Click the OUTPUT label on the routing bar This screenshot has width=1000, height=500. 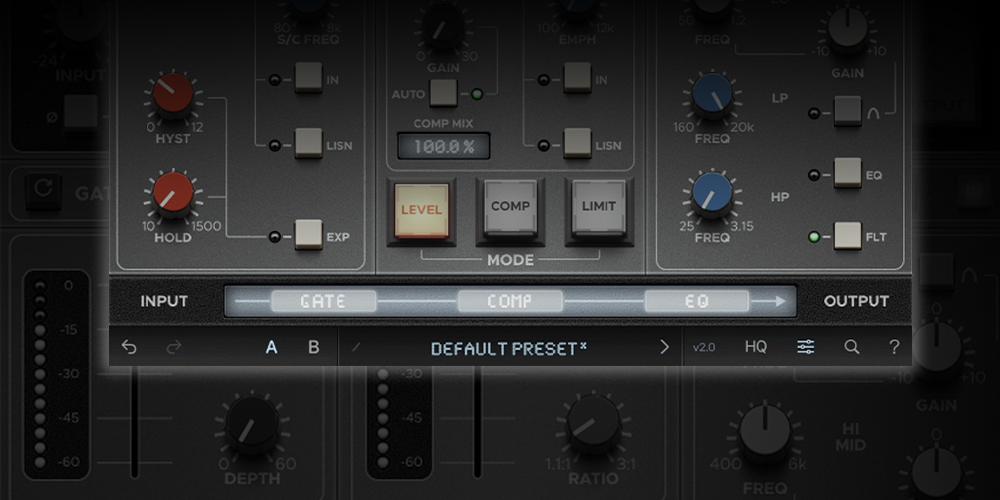856,301
